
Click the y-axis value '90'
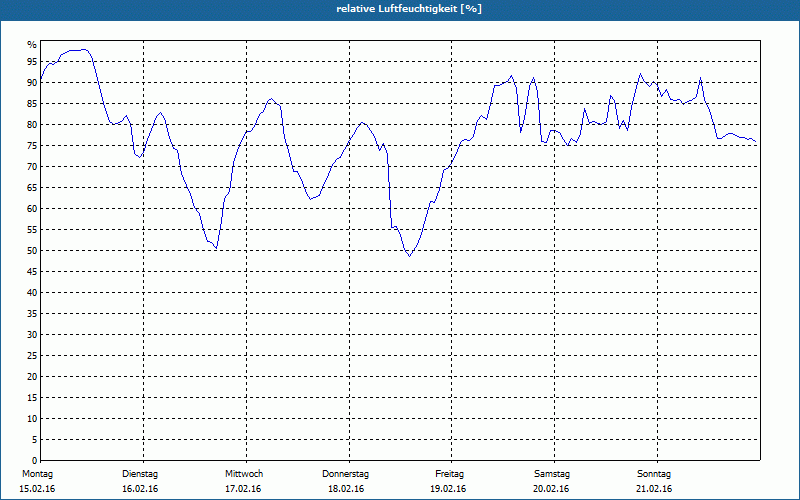pyautogui.click(x=32, y=83)
